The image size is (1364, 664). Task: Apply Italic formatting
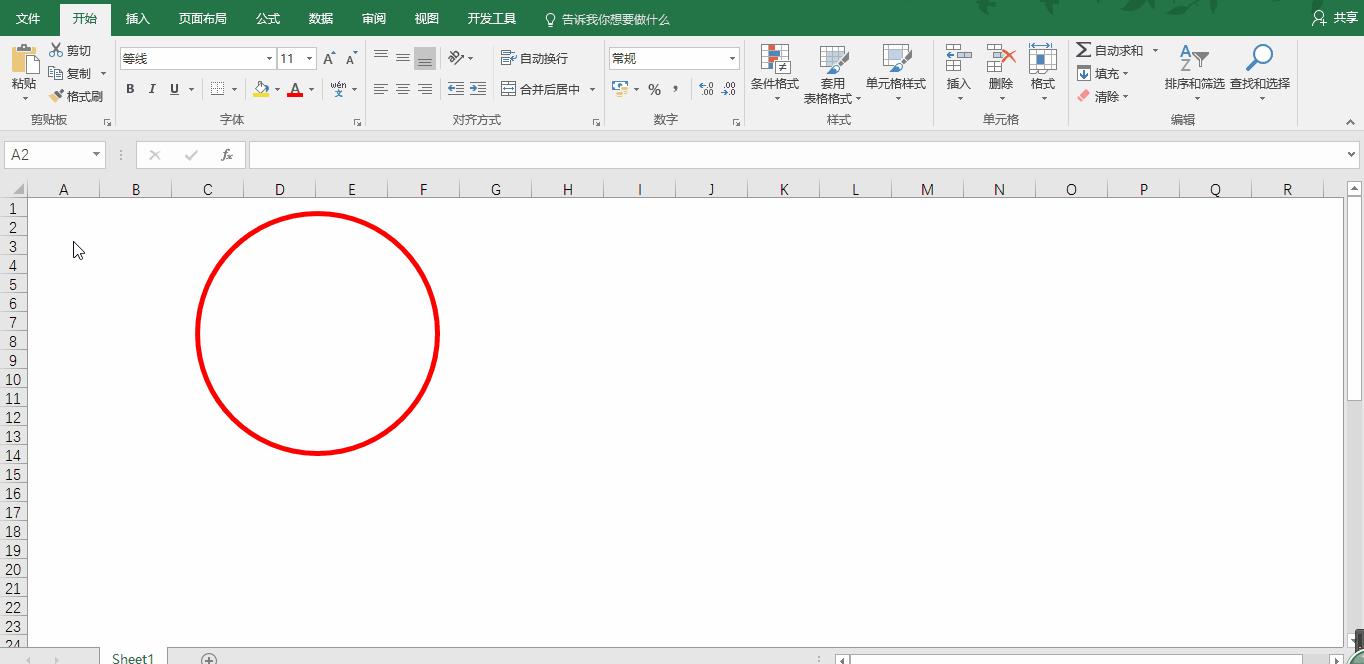click(151, 89)
